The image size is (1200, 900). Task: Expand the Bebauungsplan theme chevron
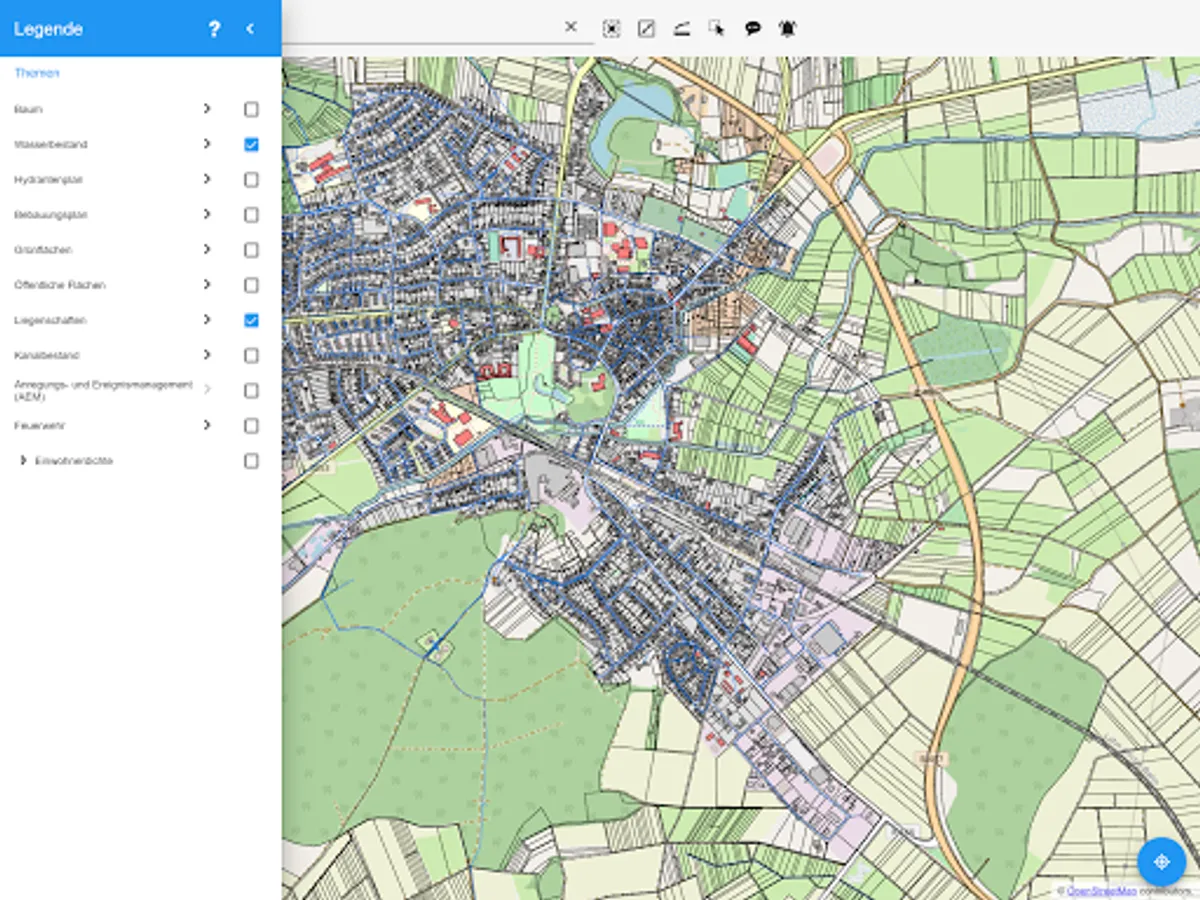click(x=207, y=214)
